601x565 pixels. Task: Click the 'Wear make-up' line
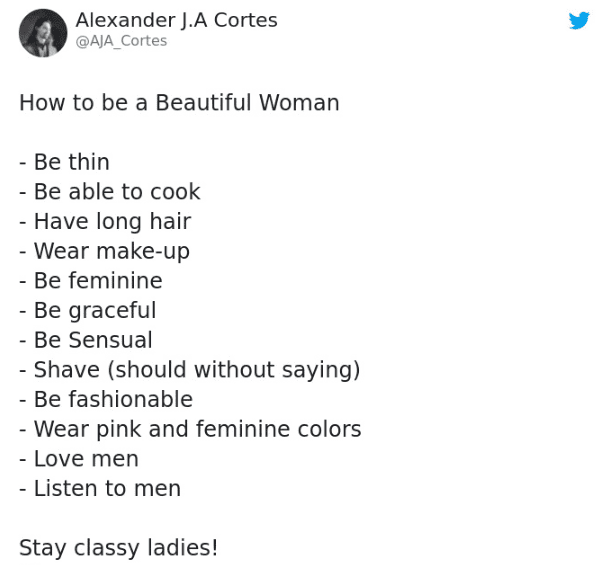(x=104, y=251)
